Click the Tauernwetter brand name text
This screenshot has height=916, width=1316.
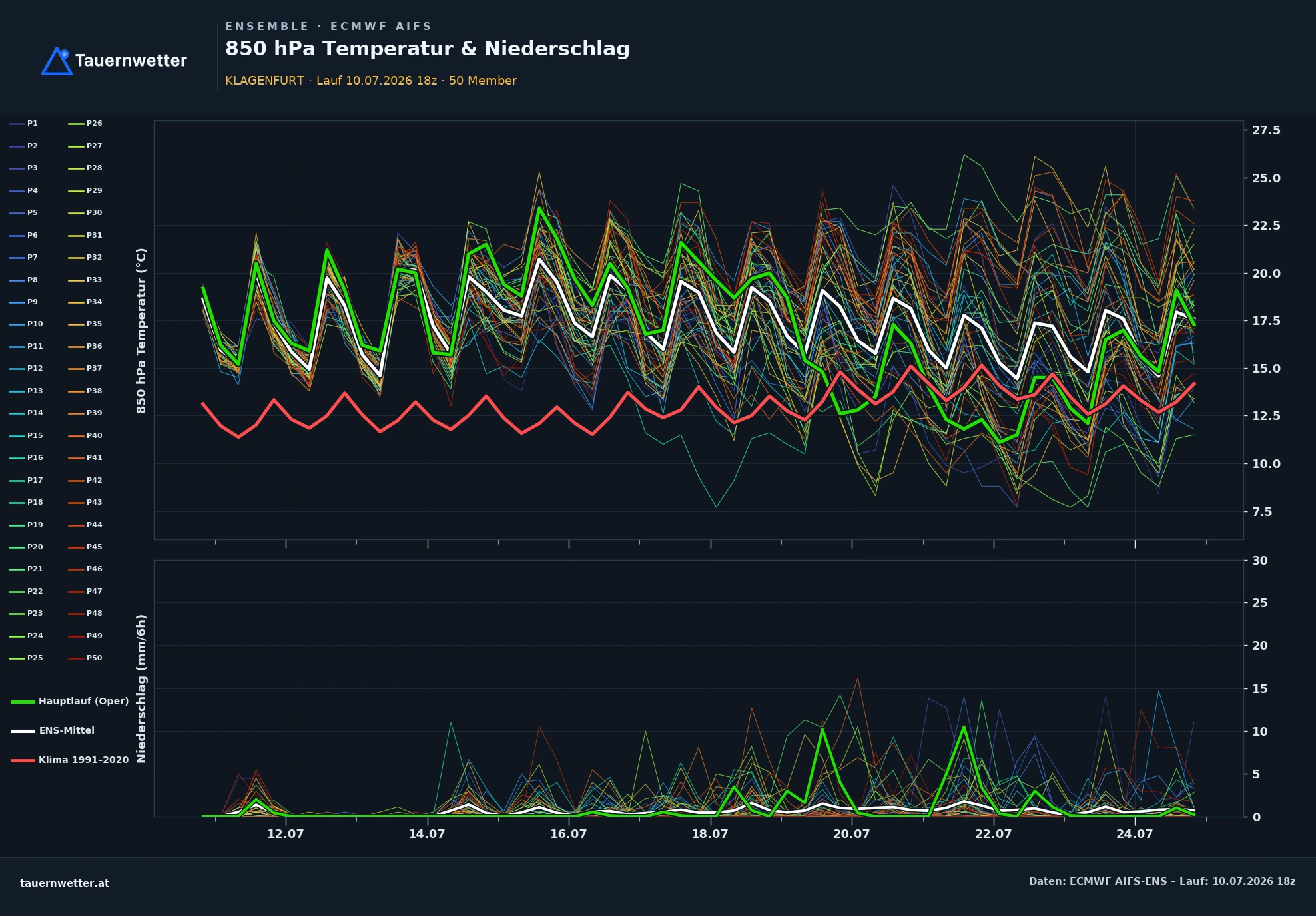click(x=131, y=61)
